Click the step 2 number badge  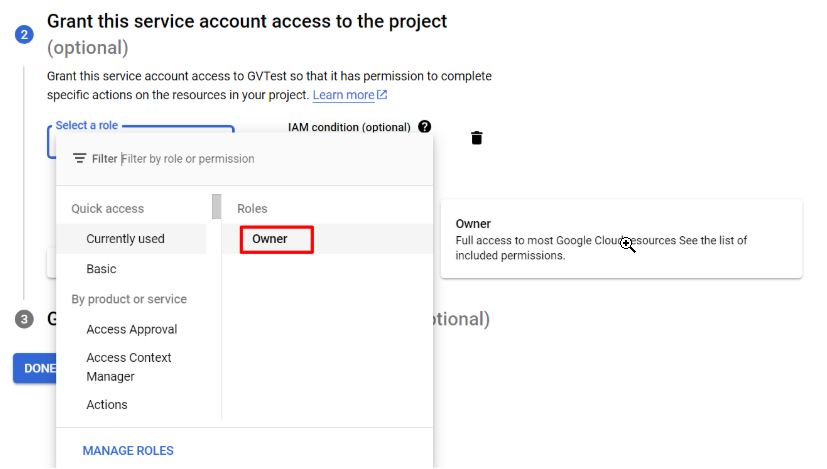24,34
